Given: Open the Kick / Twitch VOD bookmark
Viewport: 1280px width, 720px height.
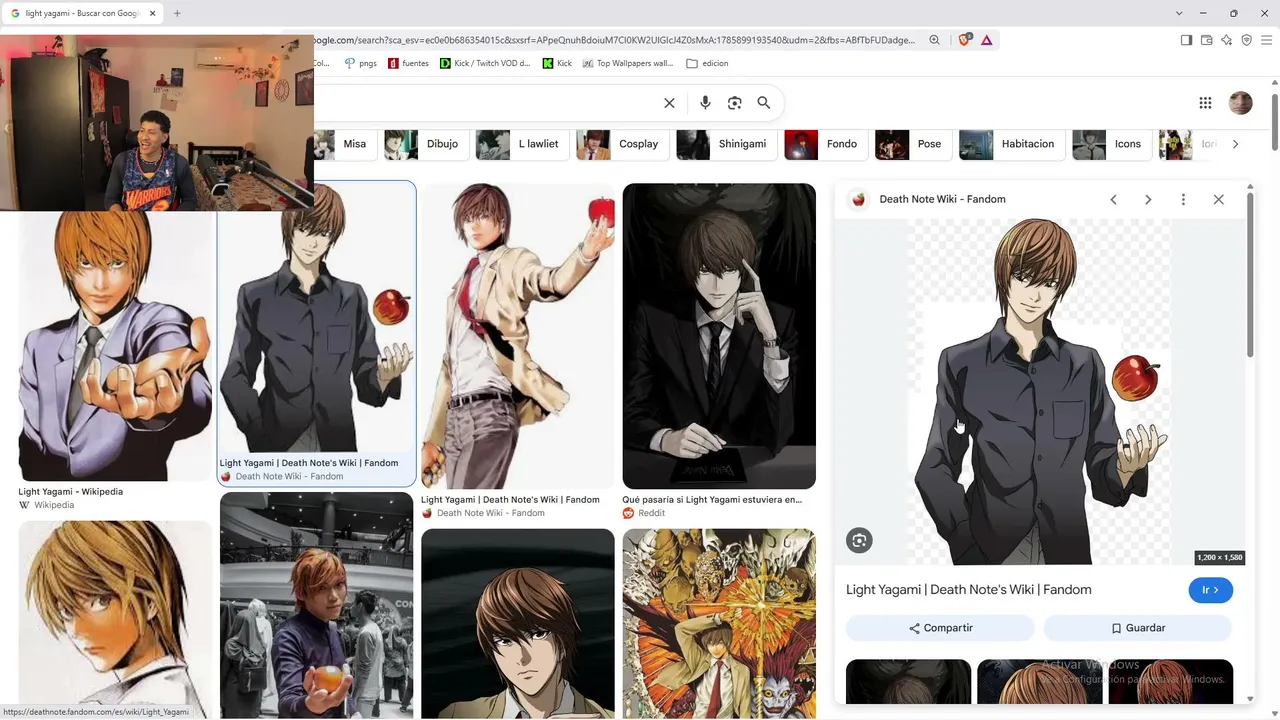Looking at the screenshot, I should pyautogui.click(x=485, y=63).
